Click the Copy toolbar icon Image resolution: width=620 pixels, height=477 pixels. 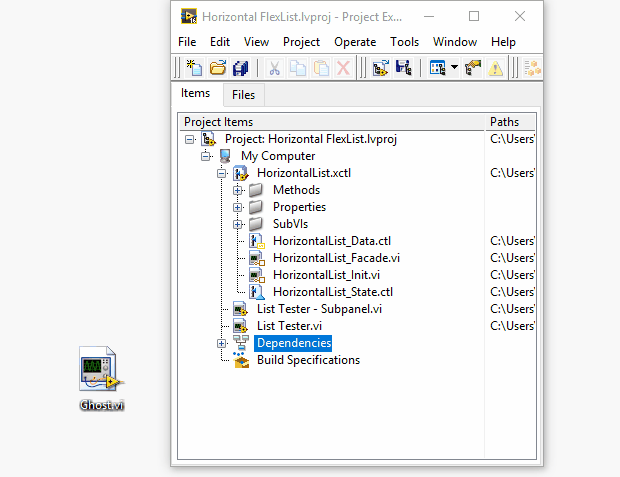tap(298, 68)
